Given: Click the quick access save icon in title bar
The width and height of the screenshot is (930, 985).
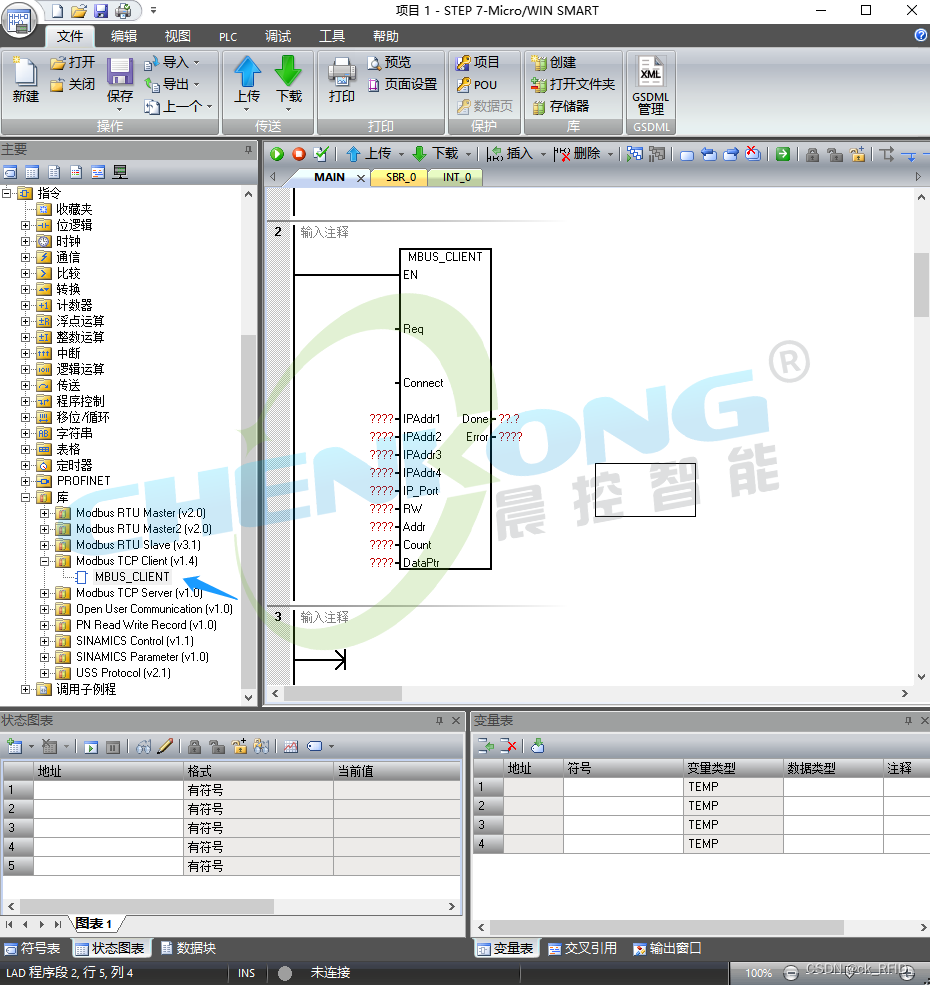Looking at the screenshot, I should coord(101,11).
